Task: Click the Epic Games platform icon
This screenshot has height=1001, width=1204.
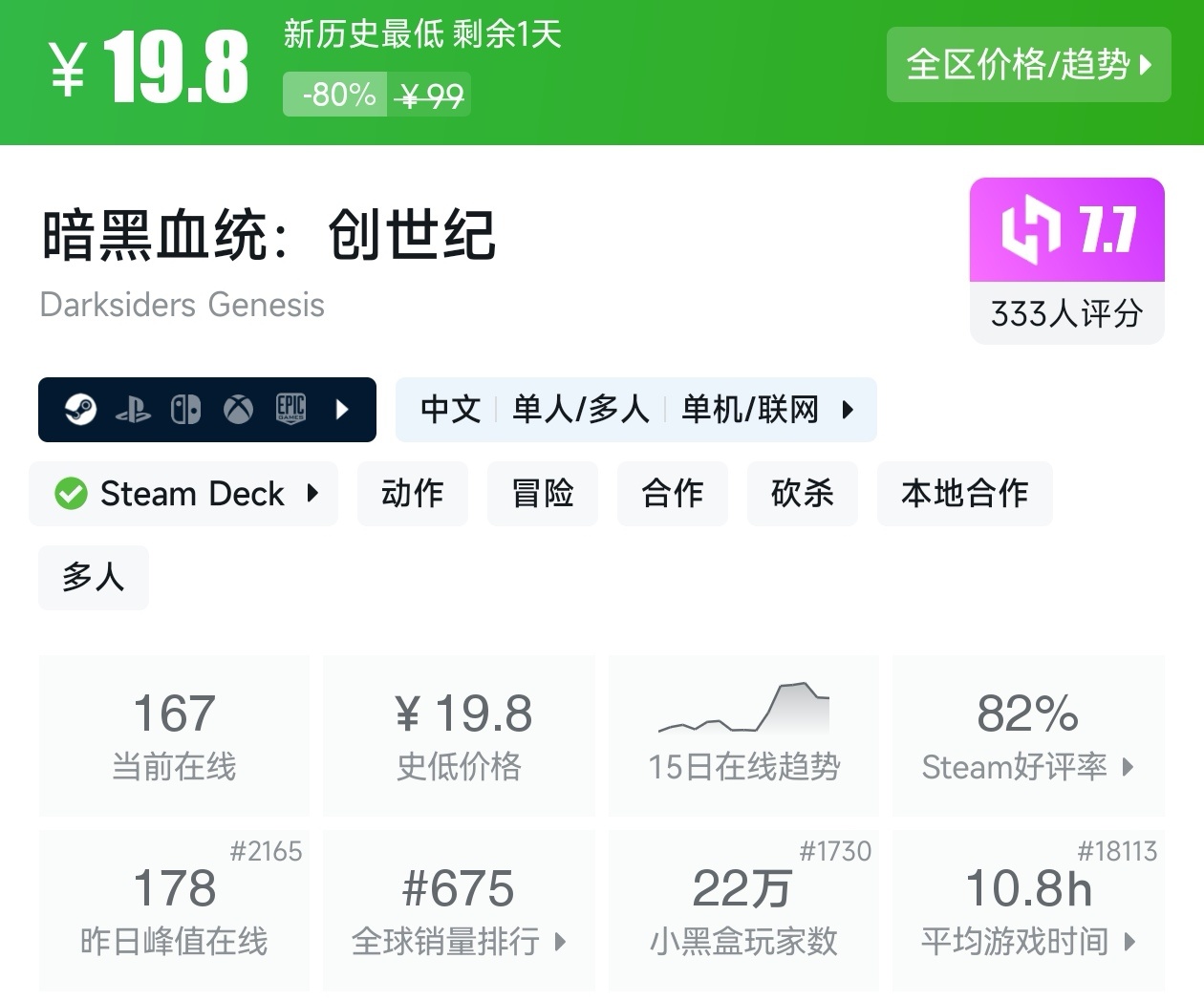Action: point(290,409)
